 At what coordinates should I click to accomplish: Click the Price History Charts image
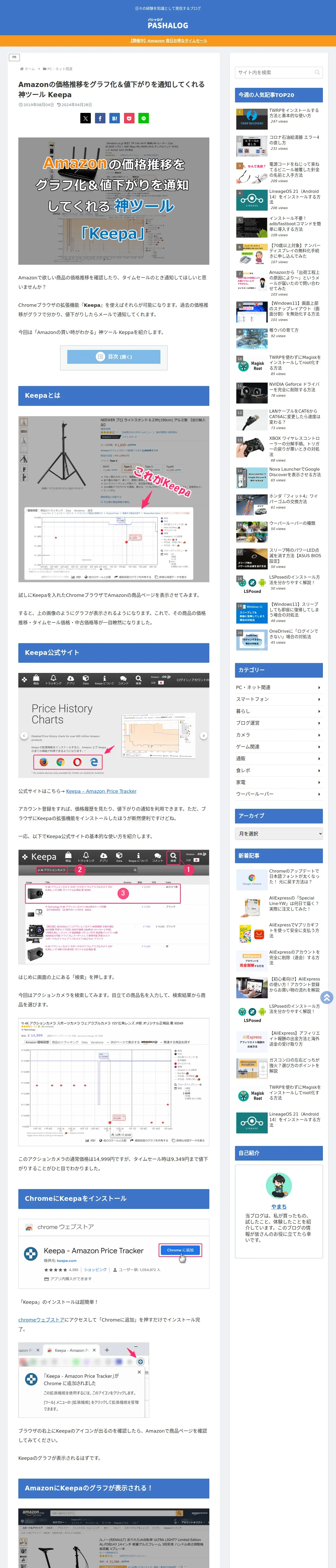[113, 725]
